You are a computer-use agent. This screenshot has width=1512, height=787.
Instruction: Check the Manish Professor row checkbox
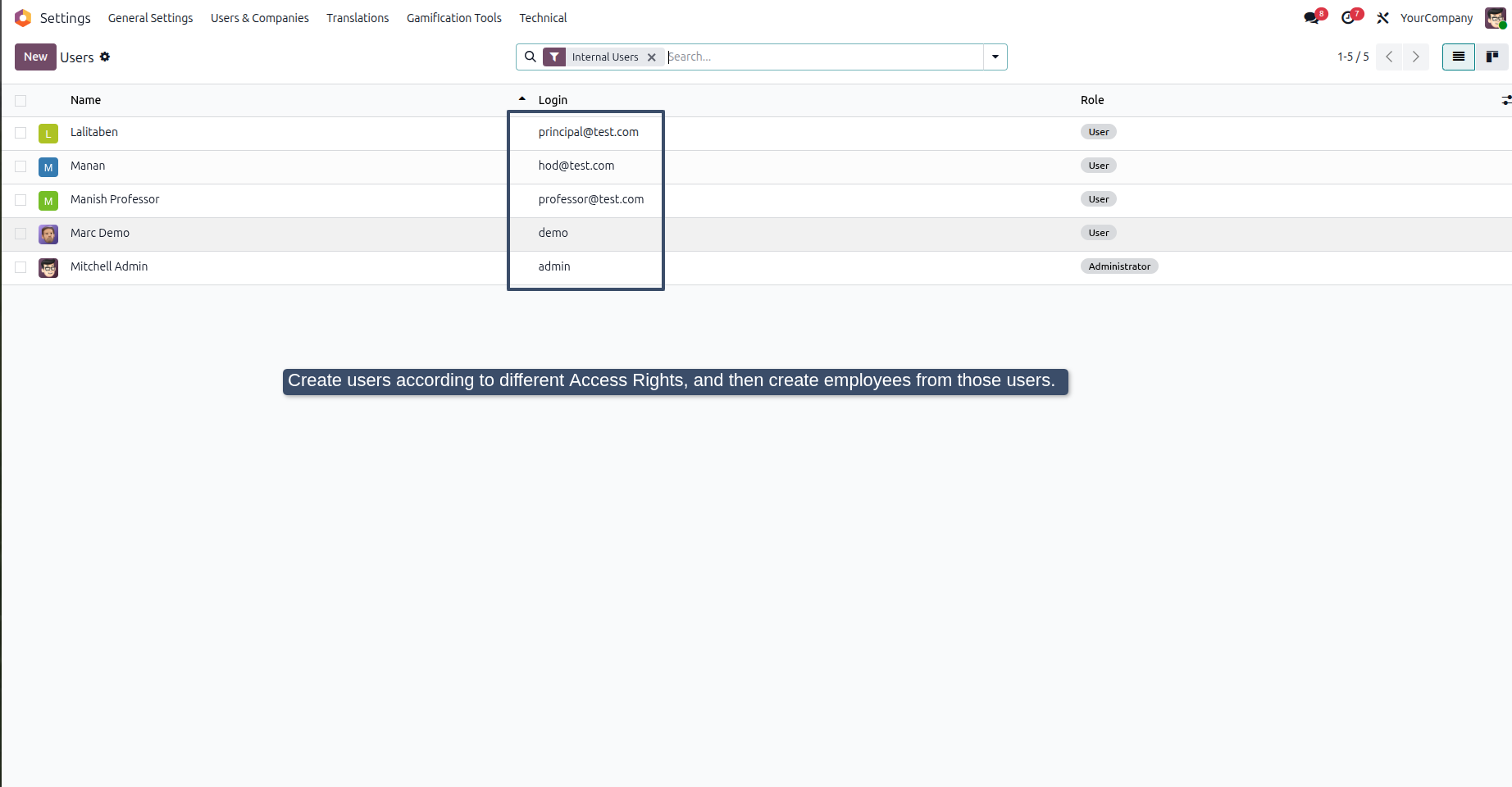click(x=20, y=200)
